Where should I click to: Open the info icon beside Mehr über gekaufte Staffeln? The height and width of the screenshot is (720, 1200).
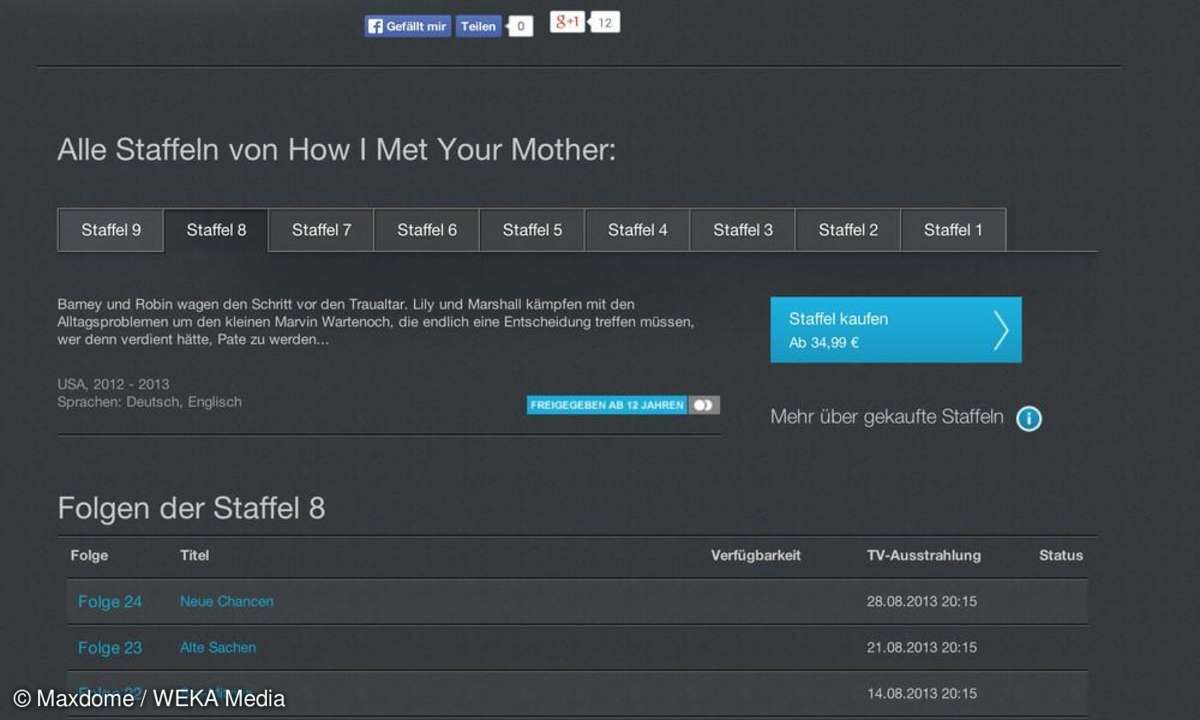coord(1029,418)
